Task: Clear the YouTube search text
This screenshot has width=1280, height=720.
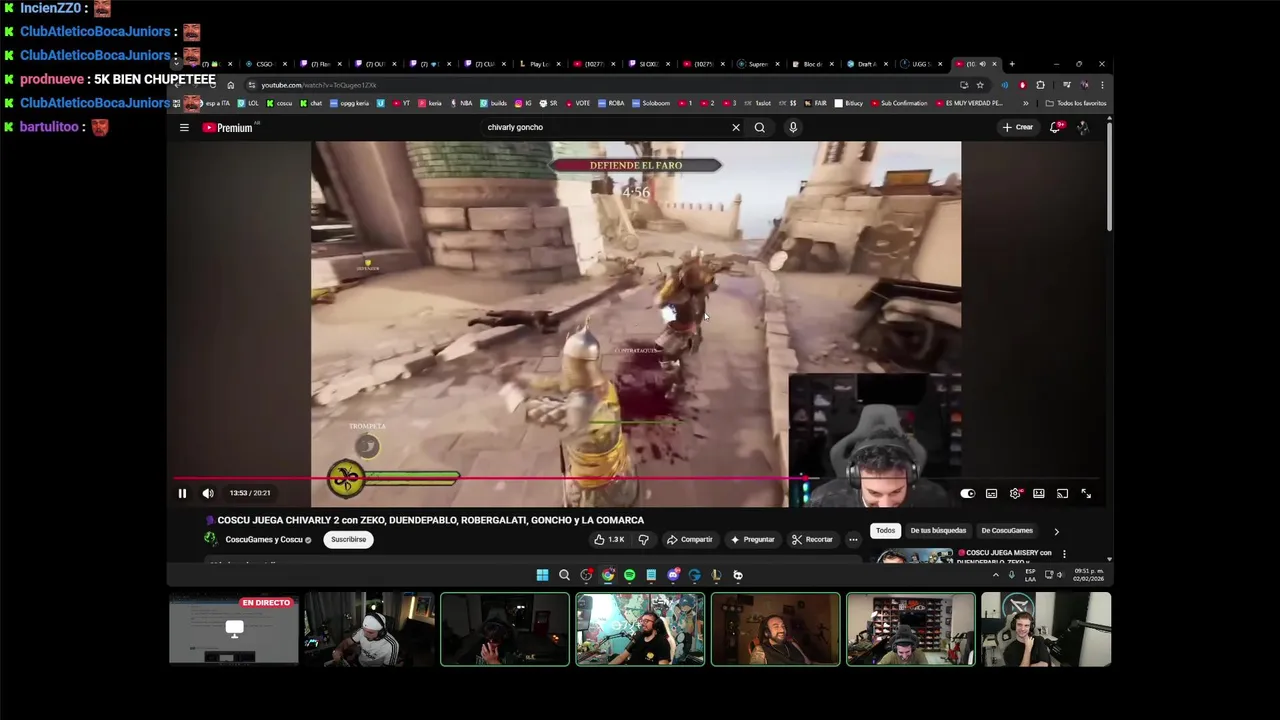Action: click(x=736, y=127)
